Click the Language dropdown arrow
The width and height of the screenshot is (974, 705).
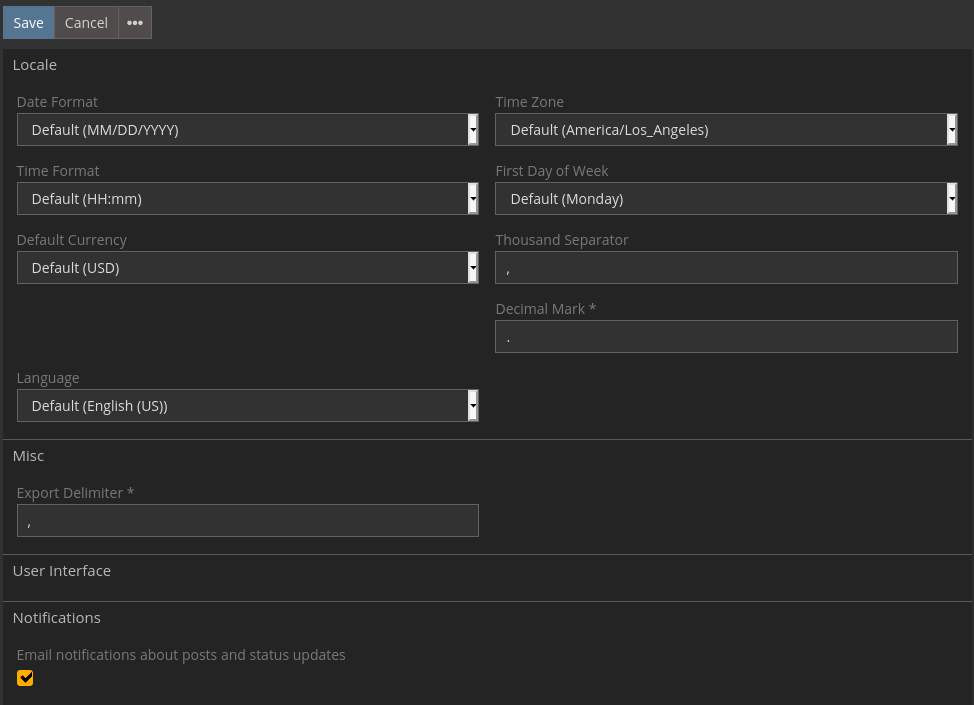472,406
